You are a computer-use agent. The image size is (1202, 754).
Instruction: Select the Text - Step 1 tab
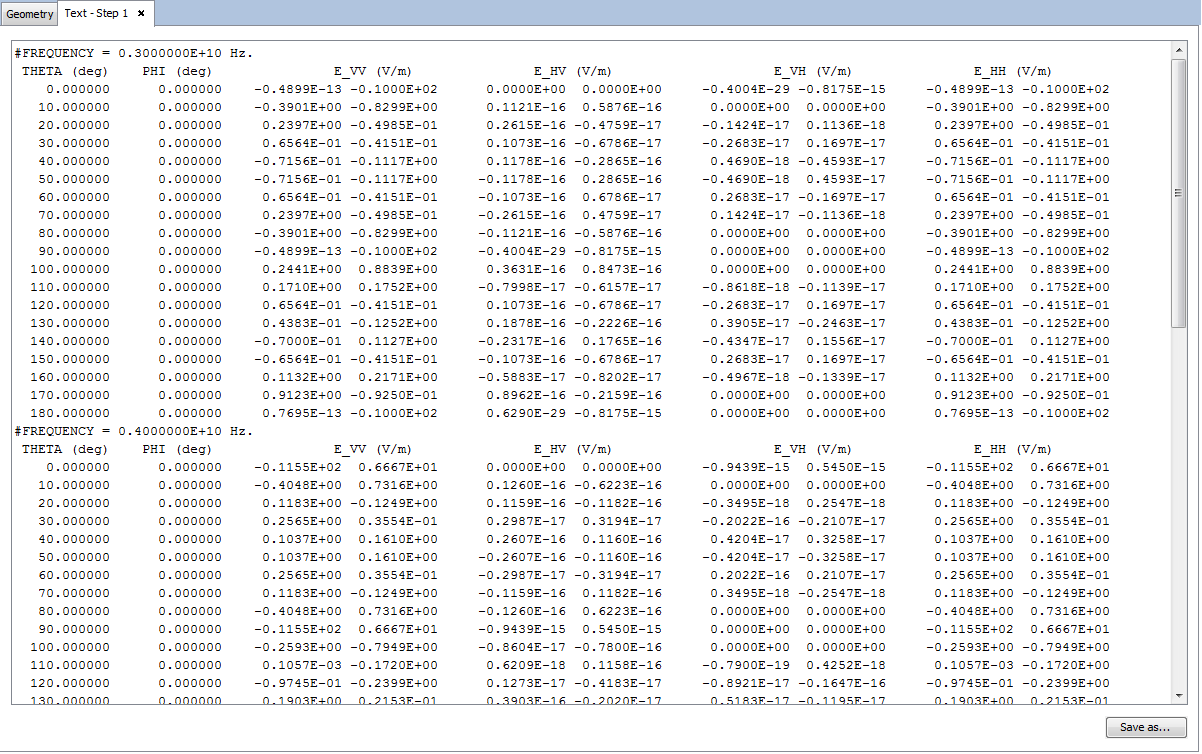pyautogui.click(x=96, y=13)
